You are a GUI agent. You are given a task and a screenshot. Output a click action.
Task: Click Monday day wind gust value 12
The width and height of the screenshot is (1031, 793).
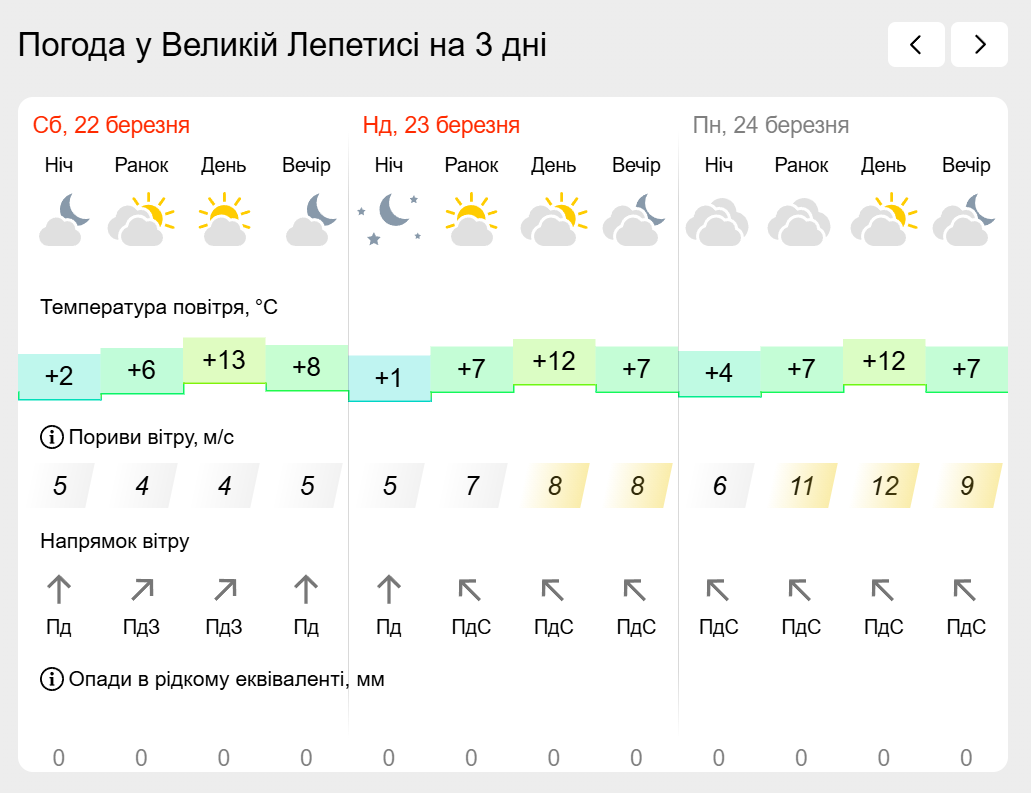(884, 486)
